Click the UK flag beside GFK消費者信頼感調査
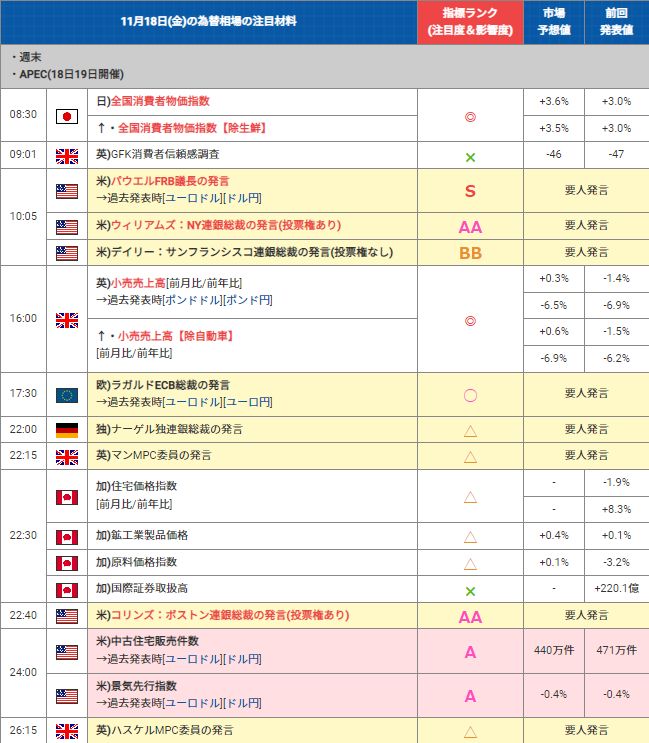 coord(67,155)
